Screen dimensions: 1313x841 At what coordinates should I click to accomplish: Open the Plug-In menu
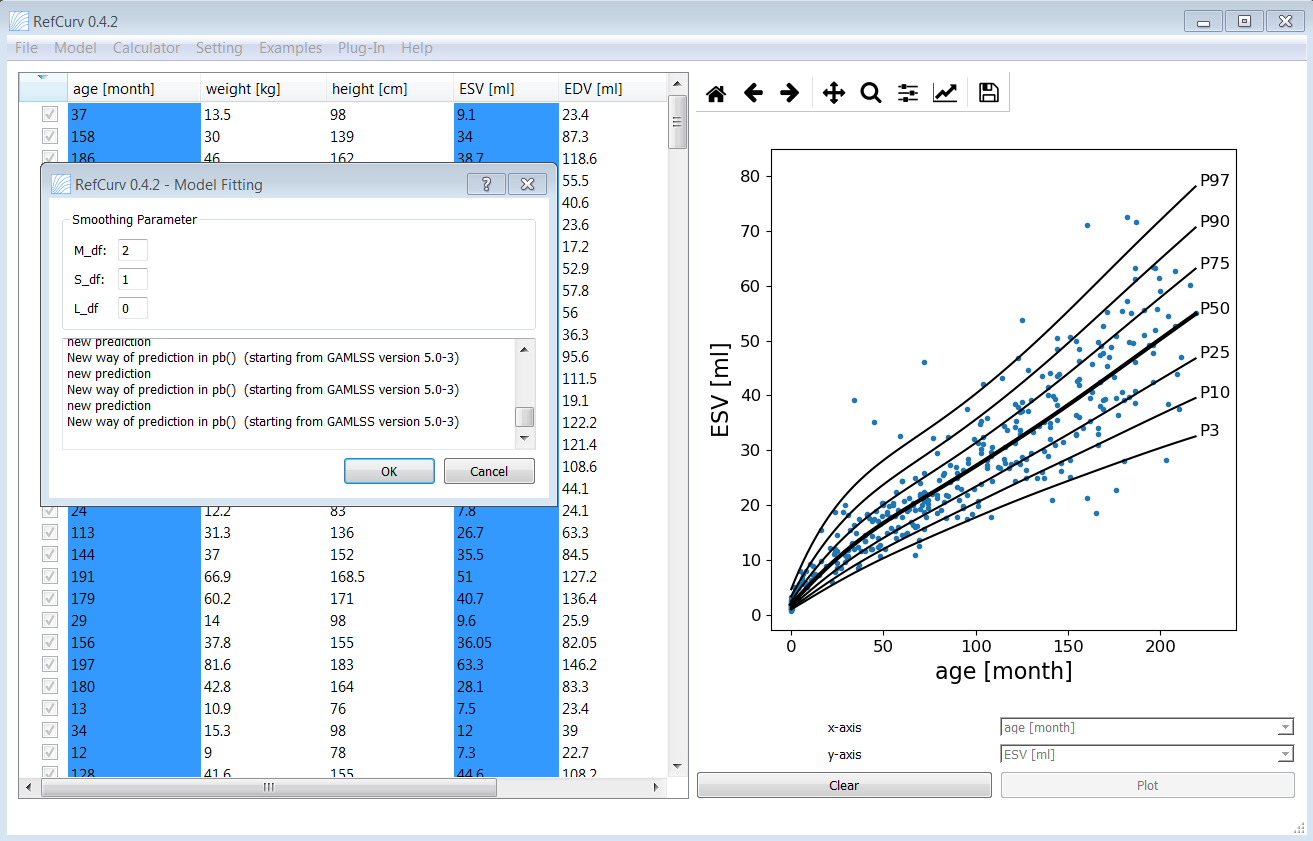[361, 48]
